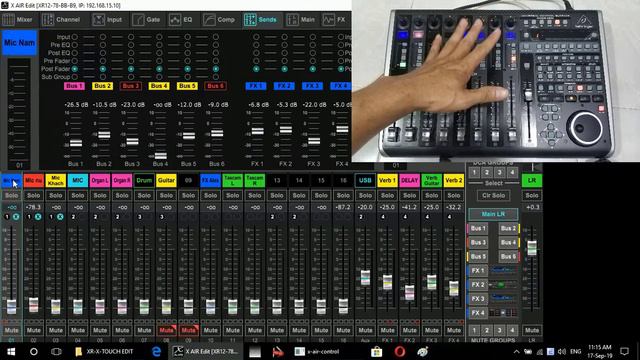Unmute channel 08 red Mute button
The image size is (640, 360).
point(166,330)
